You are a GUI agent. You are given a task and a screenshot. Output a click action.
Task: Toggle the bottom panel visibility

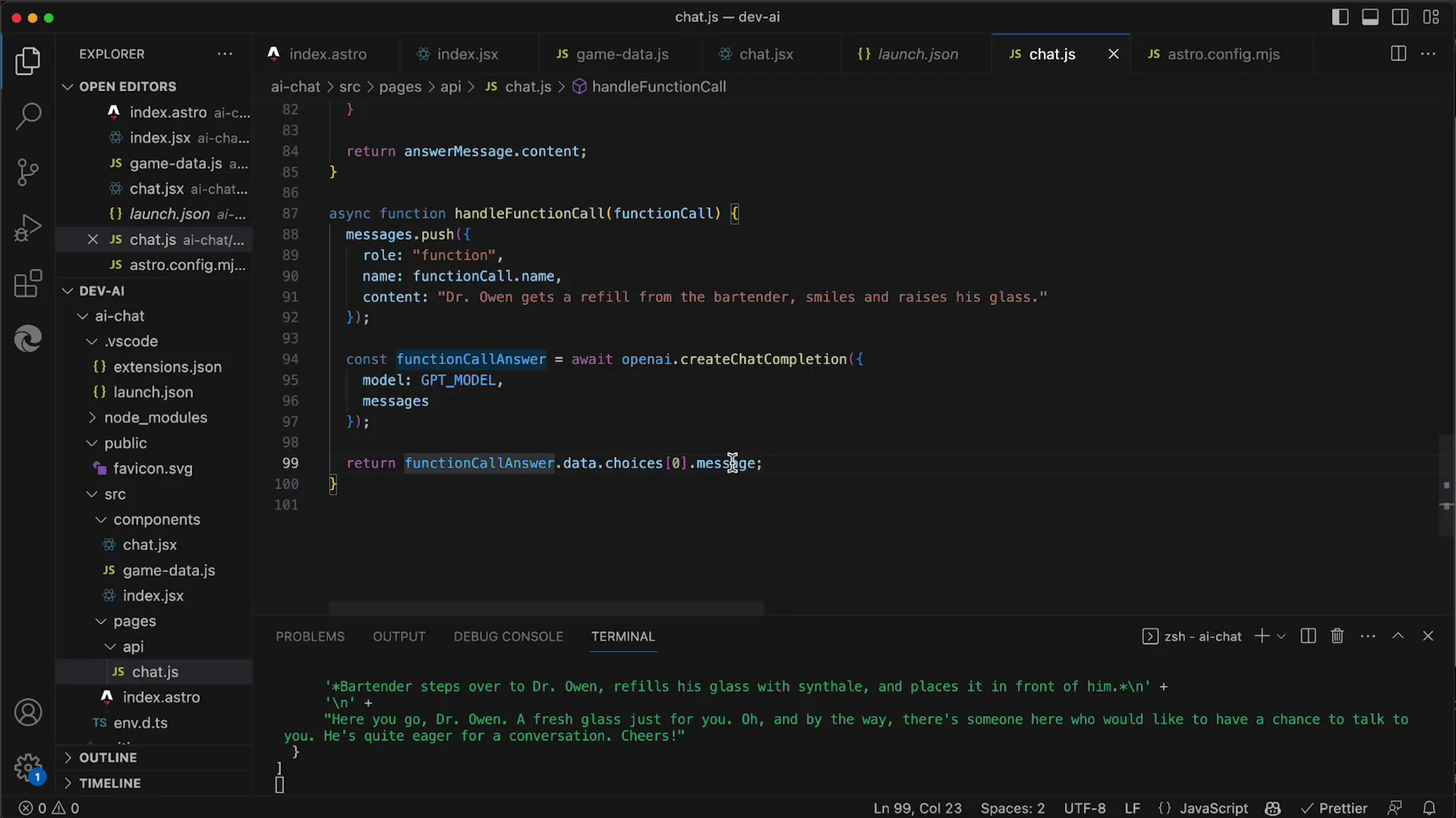pyautogui.click(x=1369, y=17)
